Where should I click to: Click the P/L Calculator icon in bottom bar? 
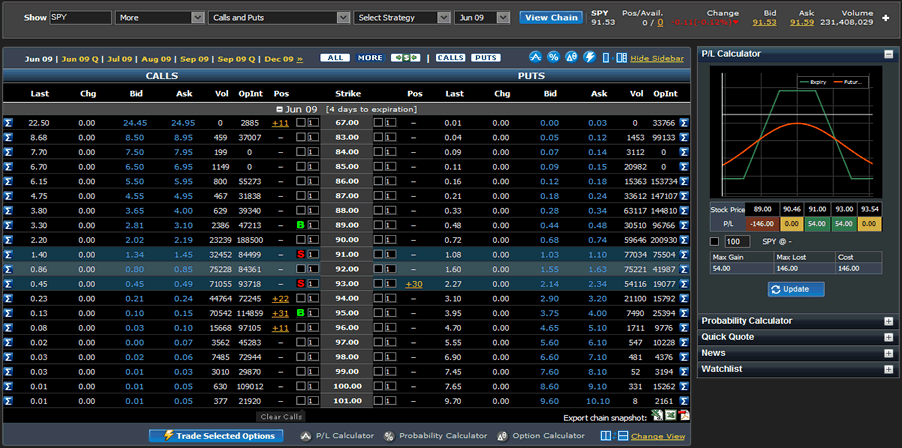306,436
